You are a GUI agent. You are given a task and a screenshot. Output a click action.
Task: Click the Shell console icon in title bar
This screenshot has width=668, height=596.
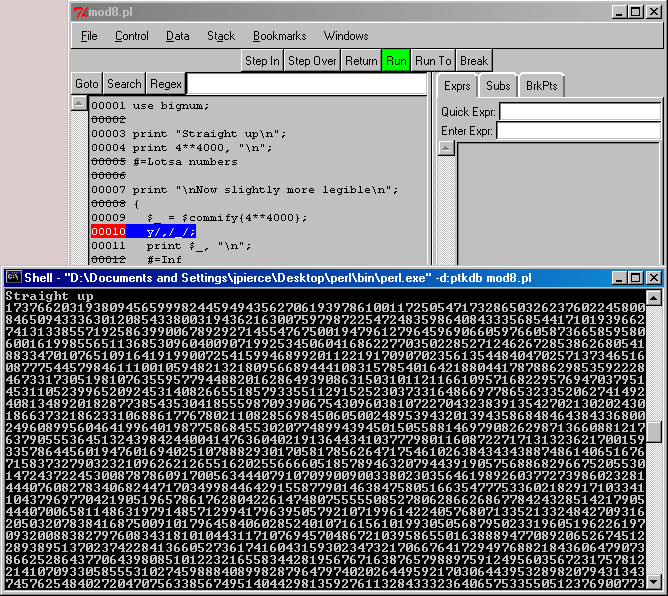pyautogui.click(x=13, y=278)
